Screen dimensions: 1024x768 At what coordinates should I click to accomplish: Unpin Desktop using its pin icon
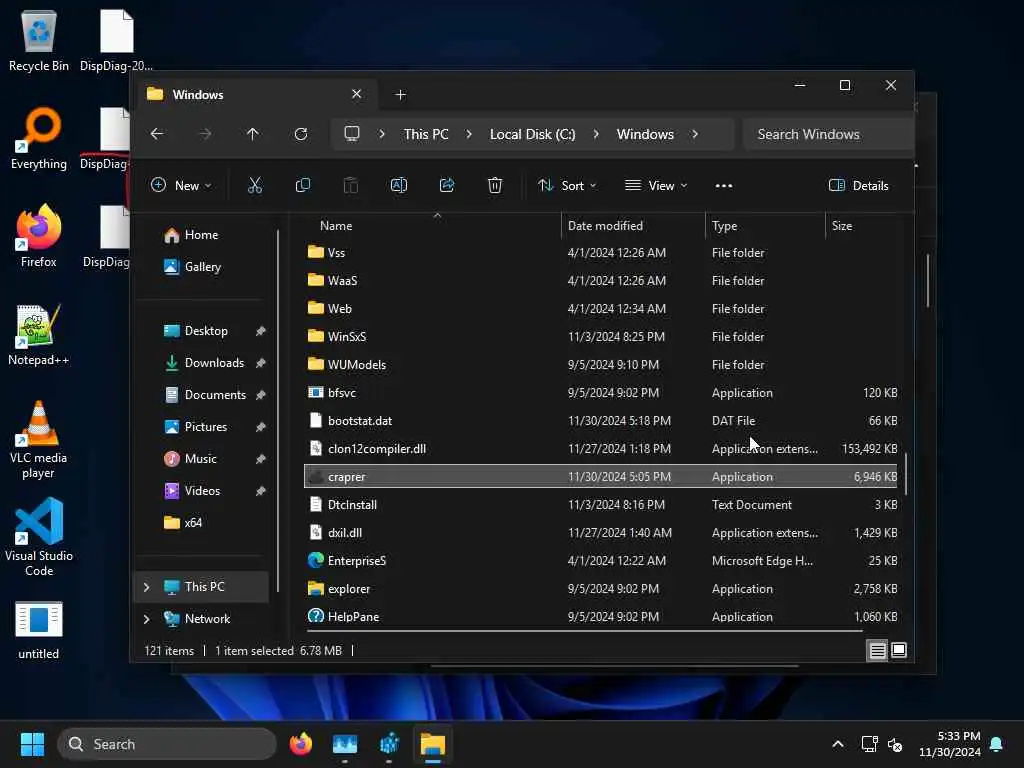pyautogui.click(x=261, y=331)
